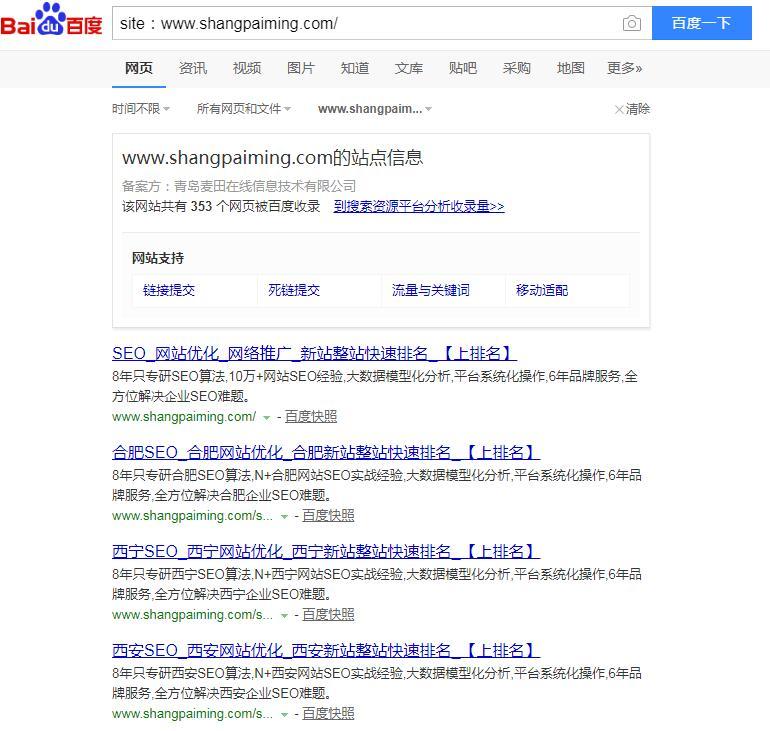Open the 贴吧 tab

click(x=463, y=68)
